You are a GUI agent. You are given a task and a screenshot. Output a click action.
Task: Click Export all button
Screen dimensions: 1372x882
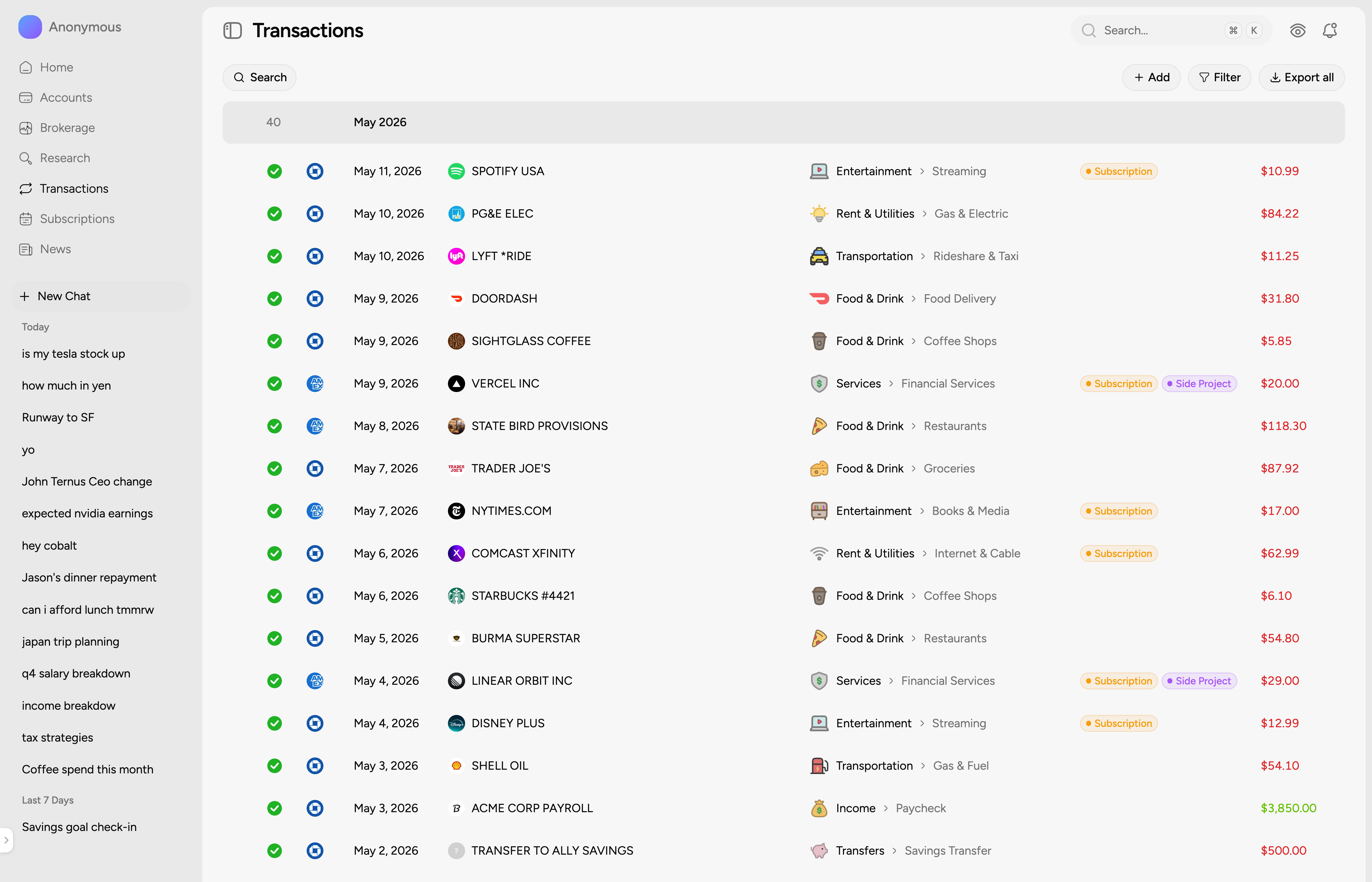(1302, 77)
